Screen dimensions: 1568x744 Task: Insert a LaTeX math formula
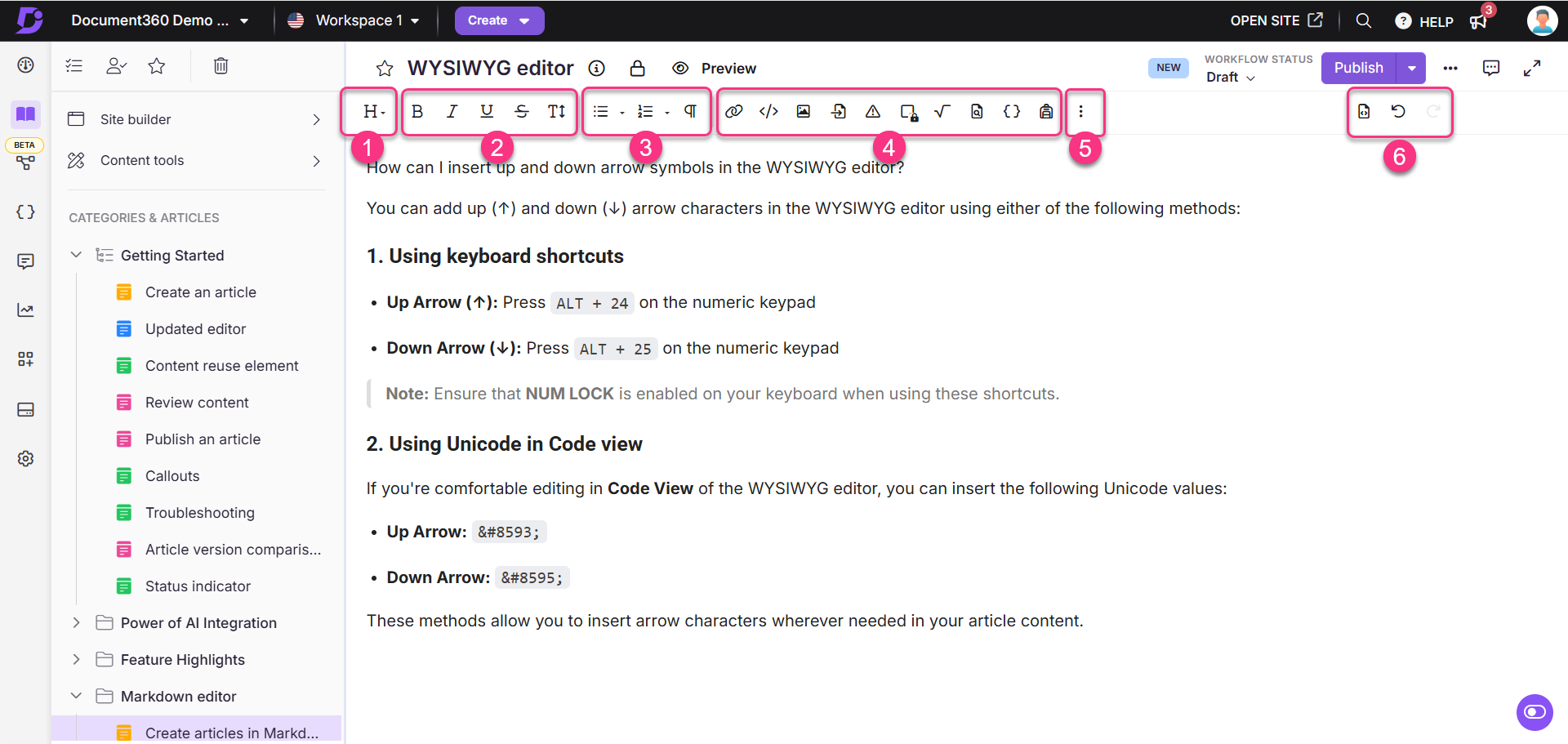pos(942,112)
